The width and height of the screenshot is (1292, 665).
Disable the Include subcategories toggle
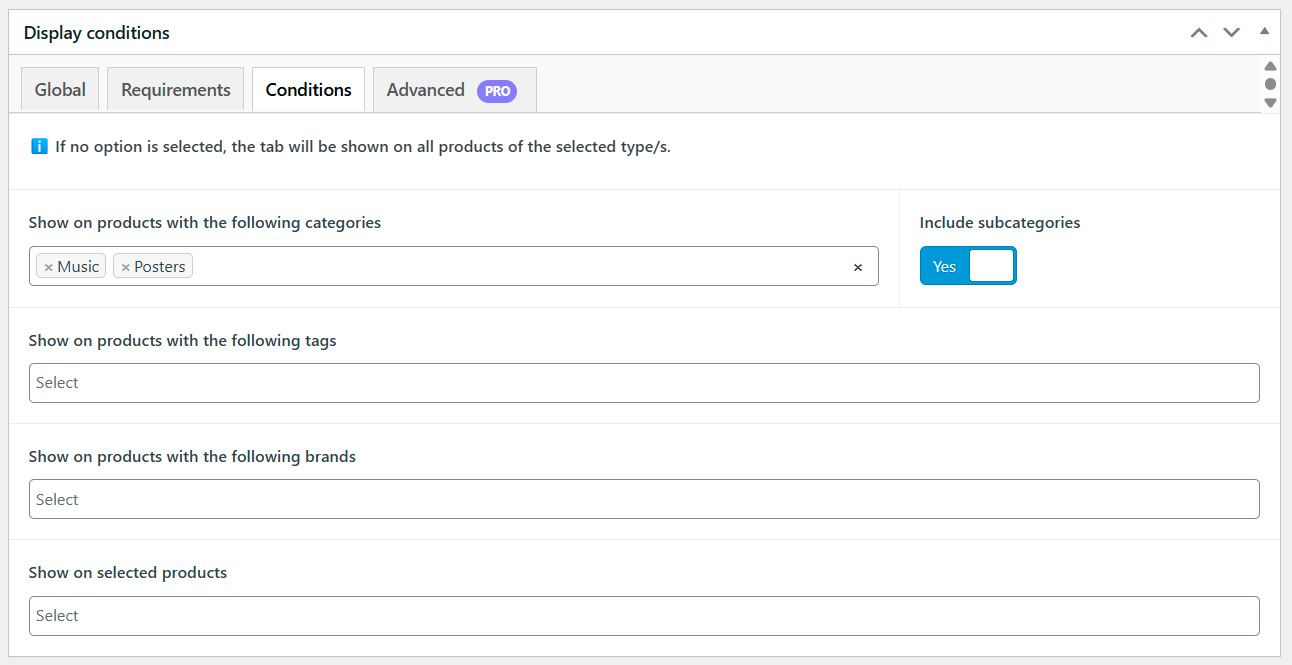pyautogui.click(x=968, y=265)
